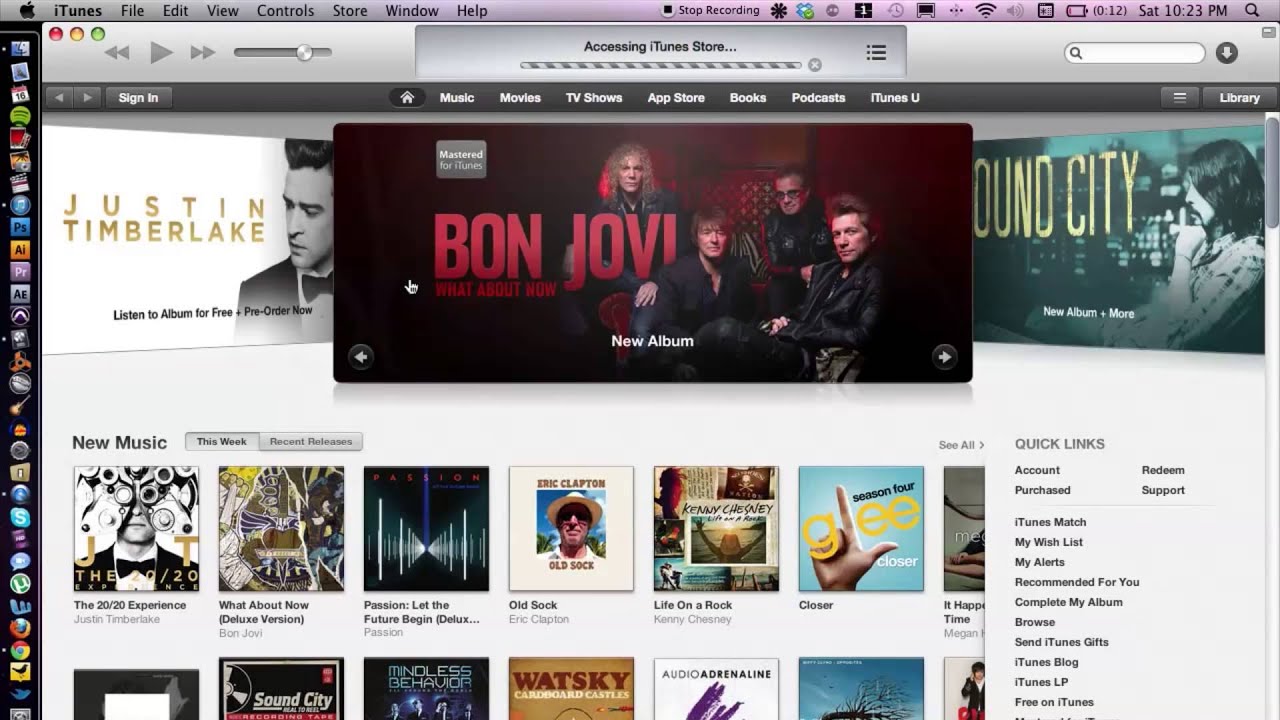Screen dimensions: 1280x720
Task: Click the Kenny Chesney artist link
Action: pos(693,619)
